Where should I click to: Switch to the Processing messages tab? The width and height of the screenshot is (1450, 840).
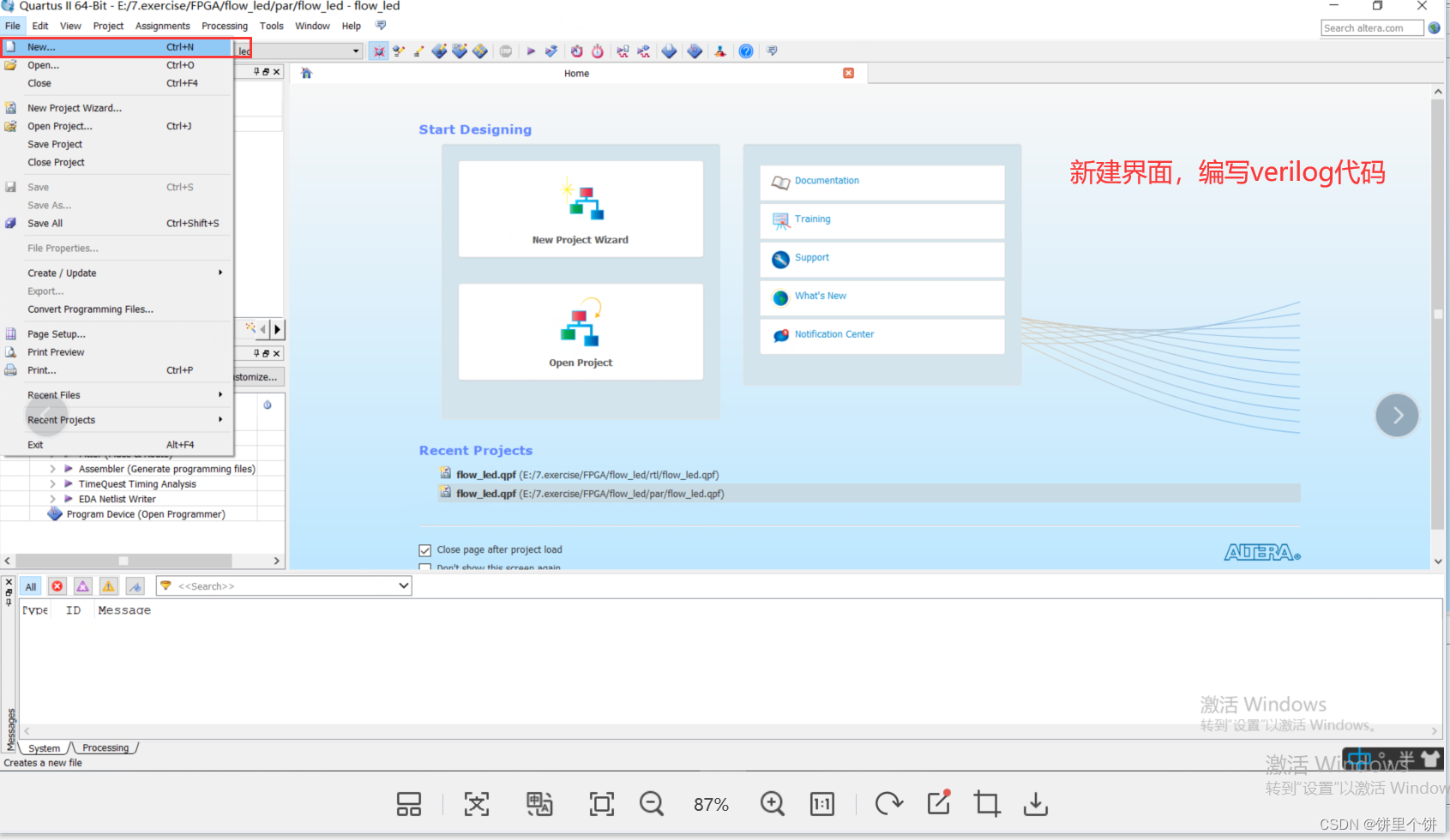pyautogui.click(x=105, y=748)
